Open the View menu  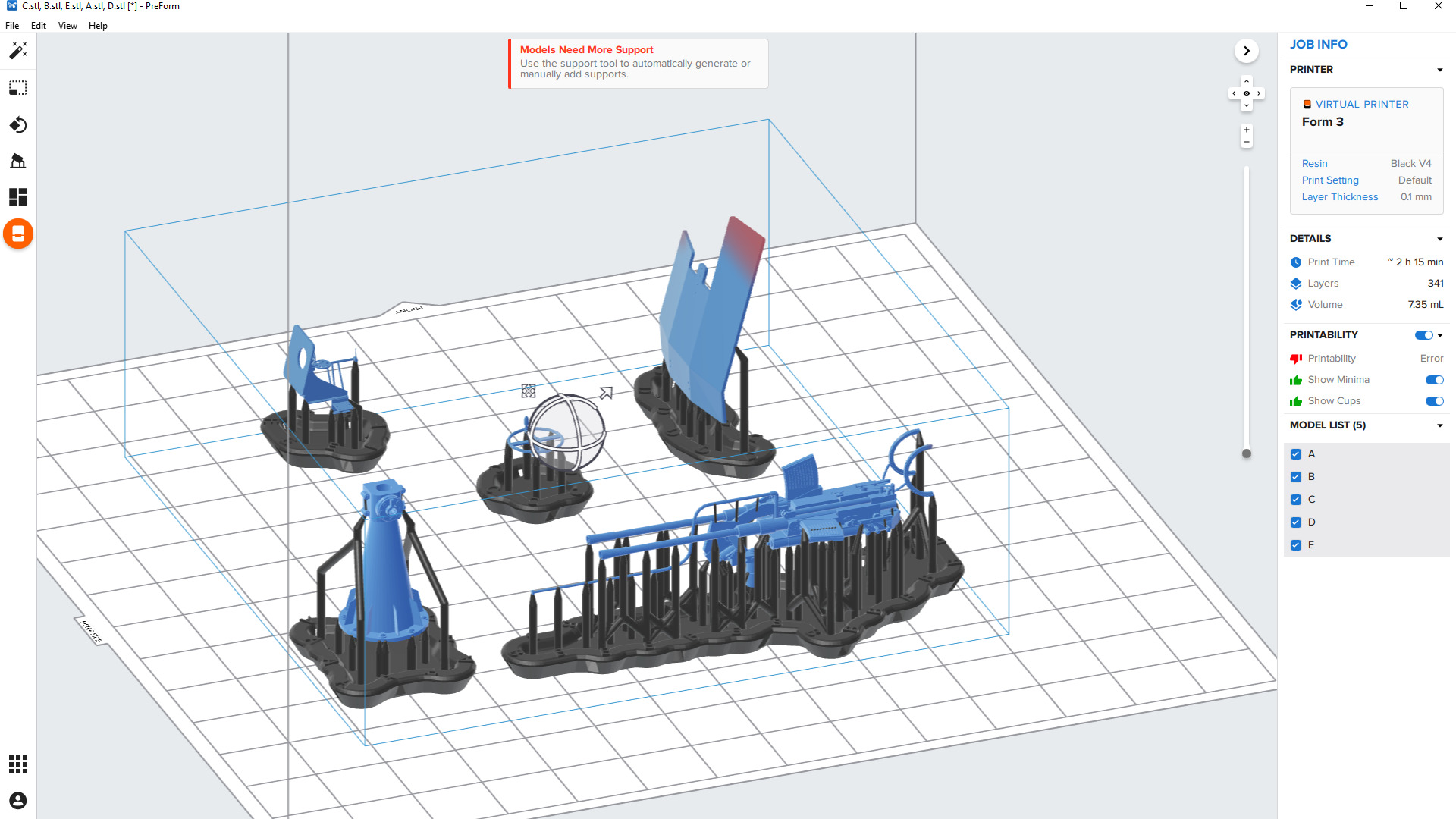[67, 26]
